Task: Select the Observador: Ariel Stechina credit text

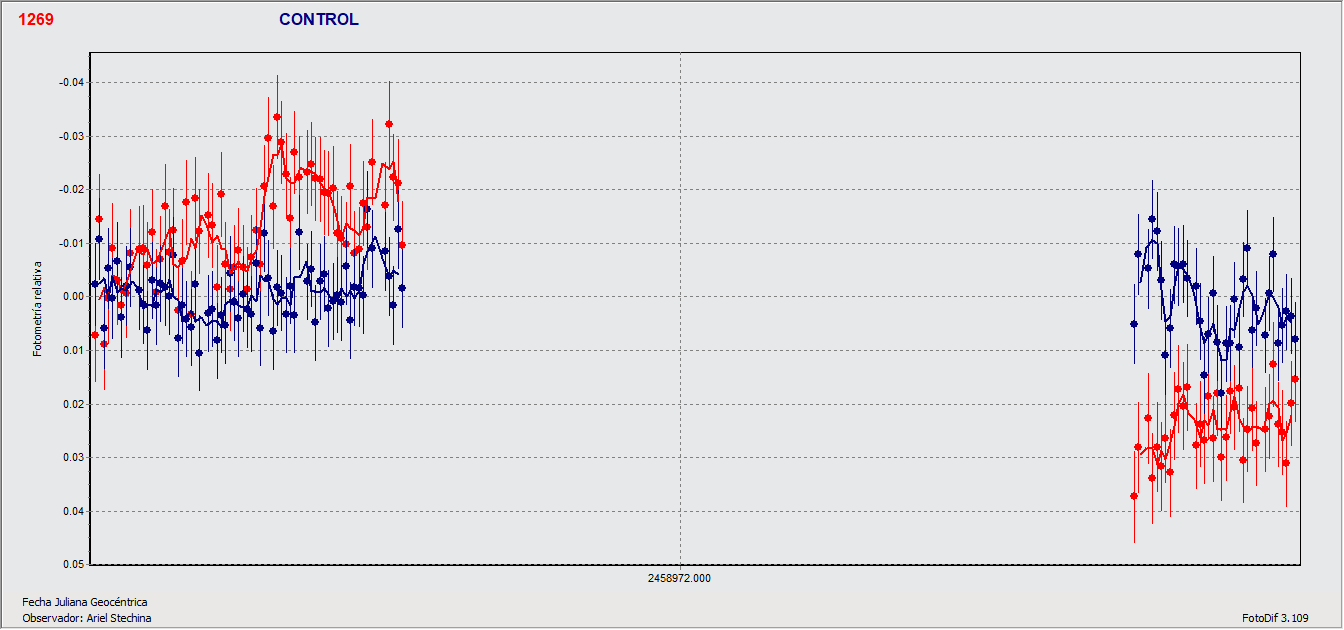Action: [86, 617]
